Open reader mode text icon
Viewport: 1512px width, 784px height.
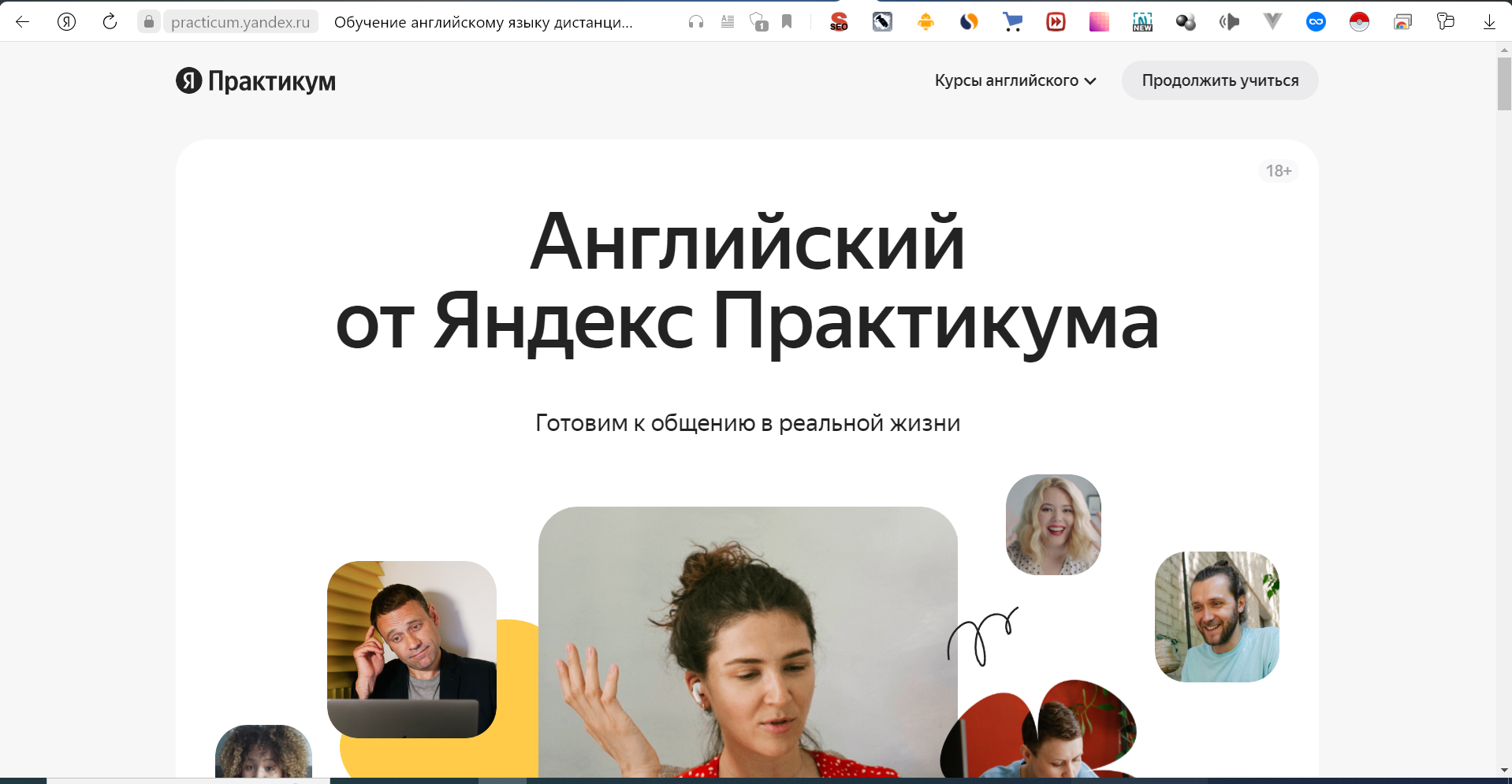(x=728, y=22)
